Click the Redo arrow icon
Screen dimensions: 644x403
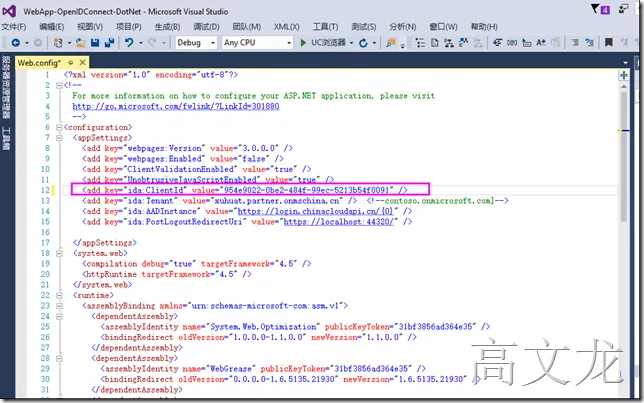click(152, 43)
